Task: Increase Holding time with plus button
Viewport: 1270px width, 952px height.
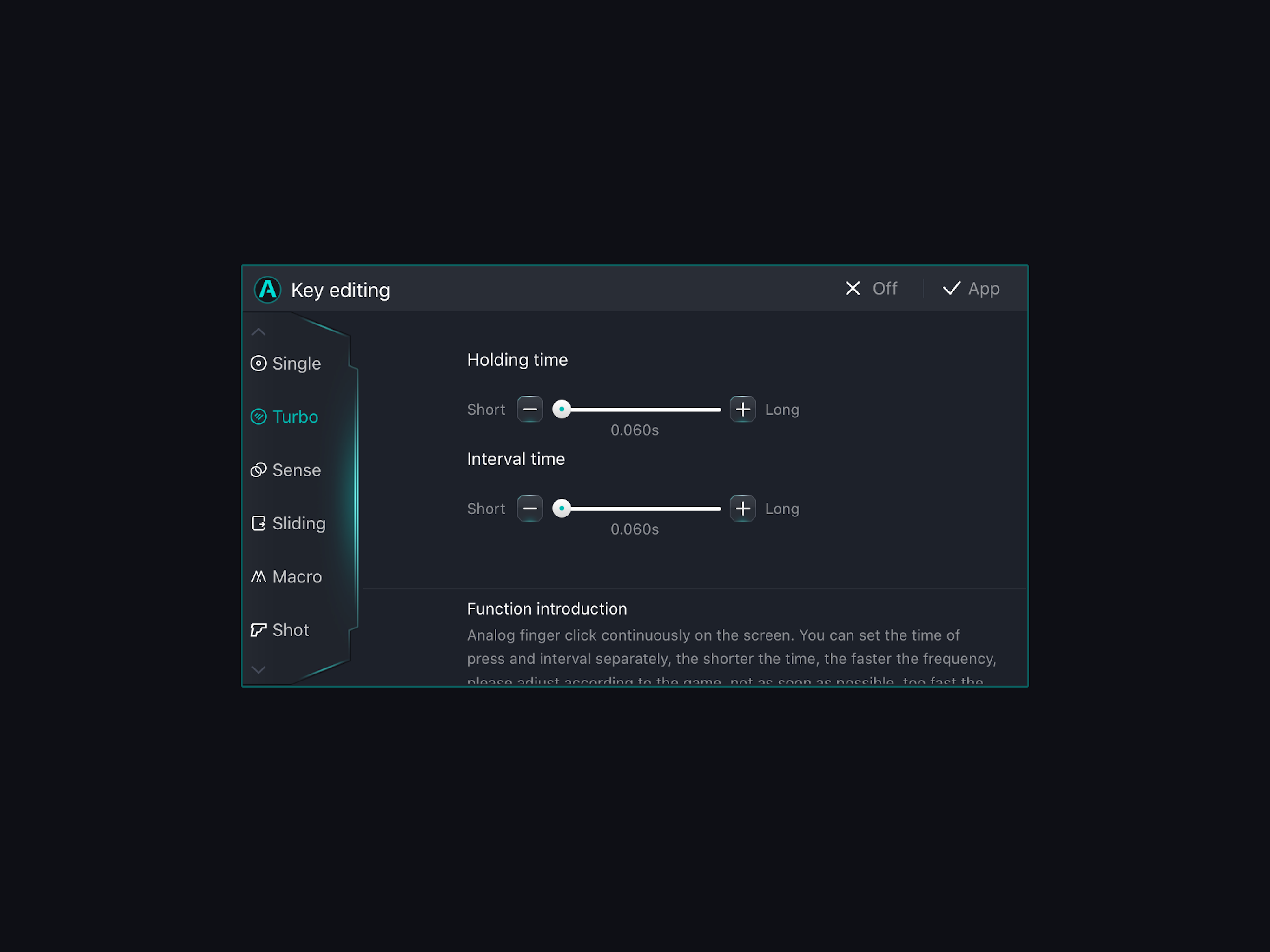Action: point(742,410)
